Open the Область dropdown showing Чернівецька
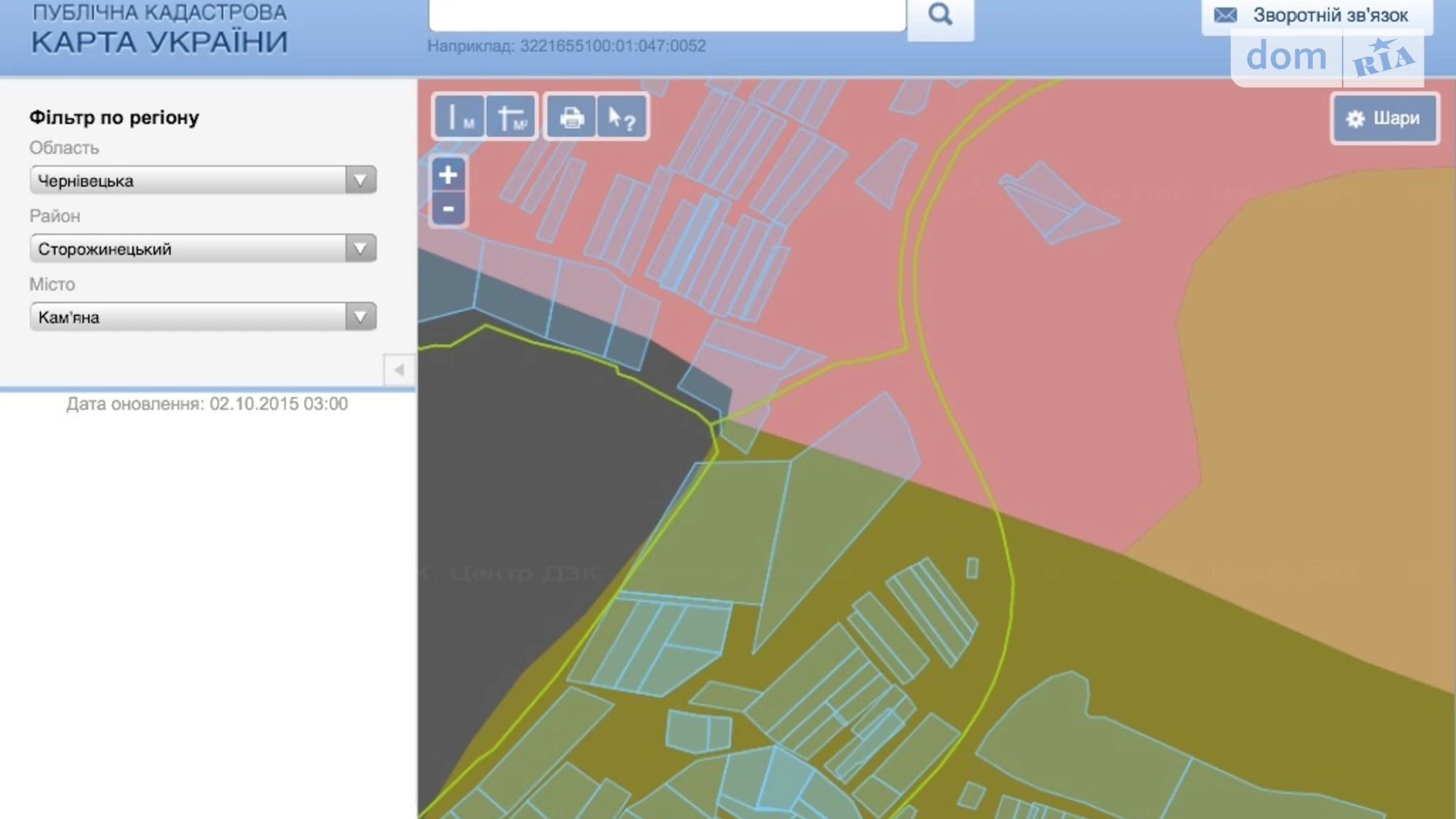The width and height of the screenshot is (1456, 819). [x=203, y=180]
